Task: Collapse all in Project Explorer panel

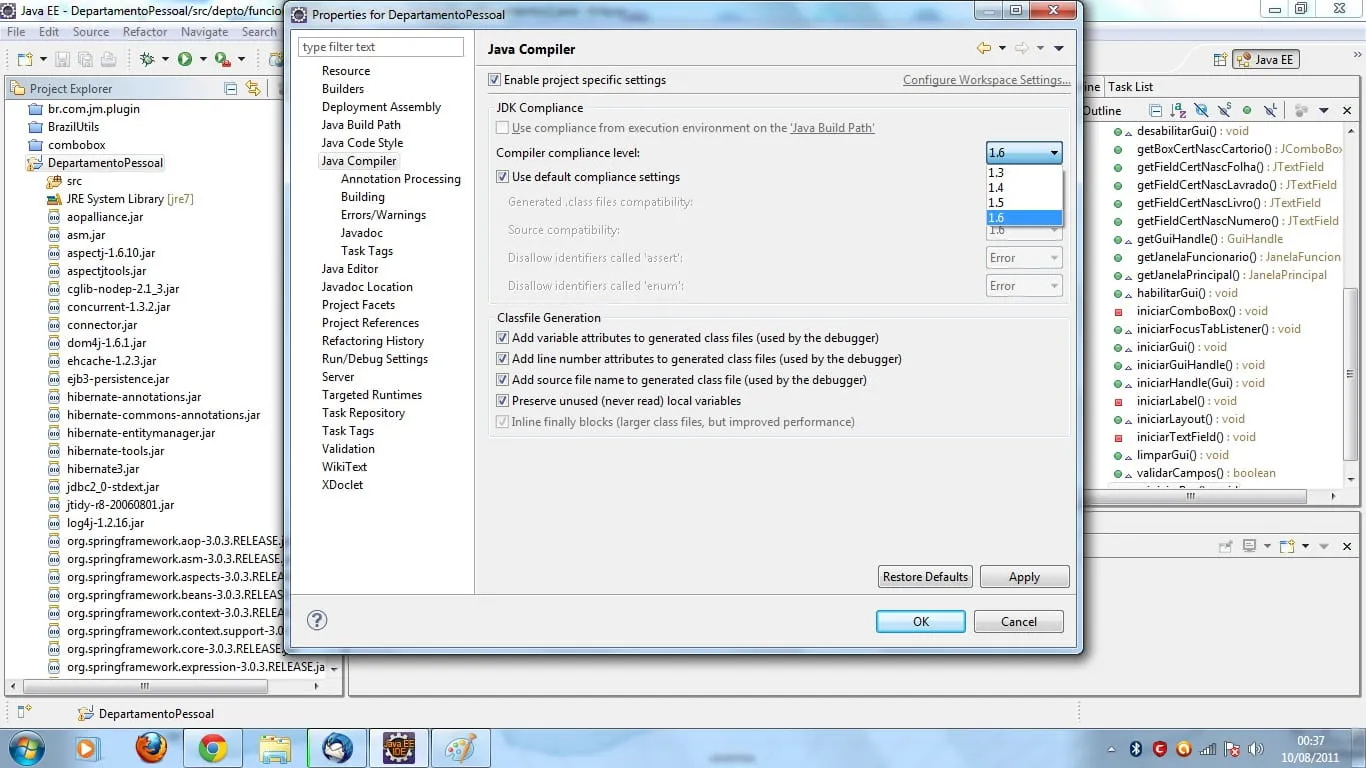Action: (x=231, y=88)
